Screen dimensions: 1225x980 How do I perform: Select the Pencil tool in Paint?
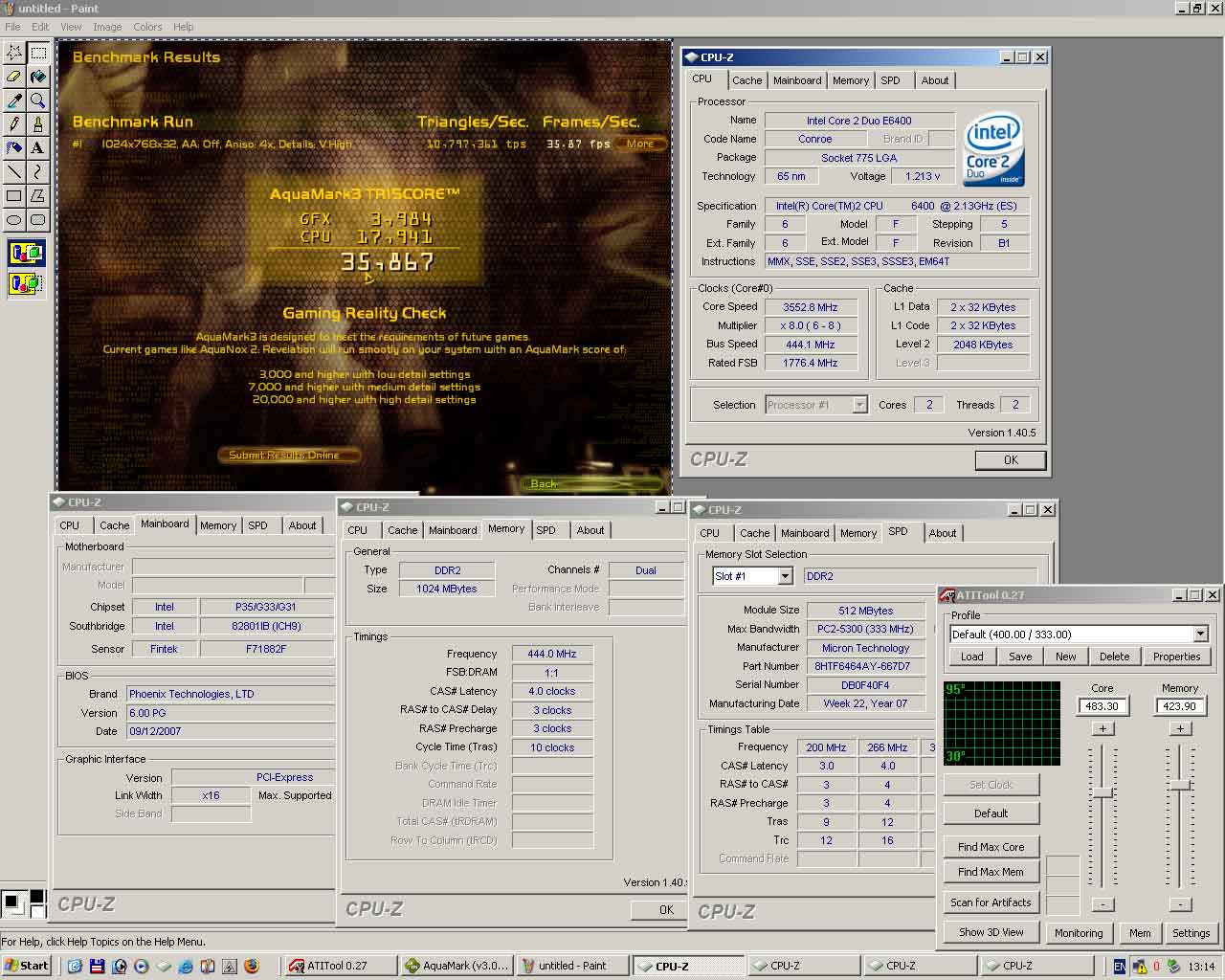tap(14, 124)
